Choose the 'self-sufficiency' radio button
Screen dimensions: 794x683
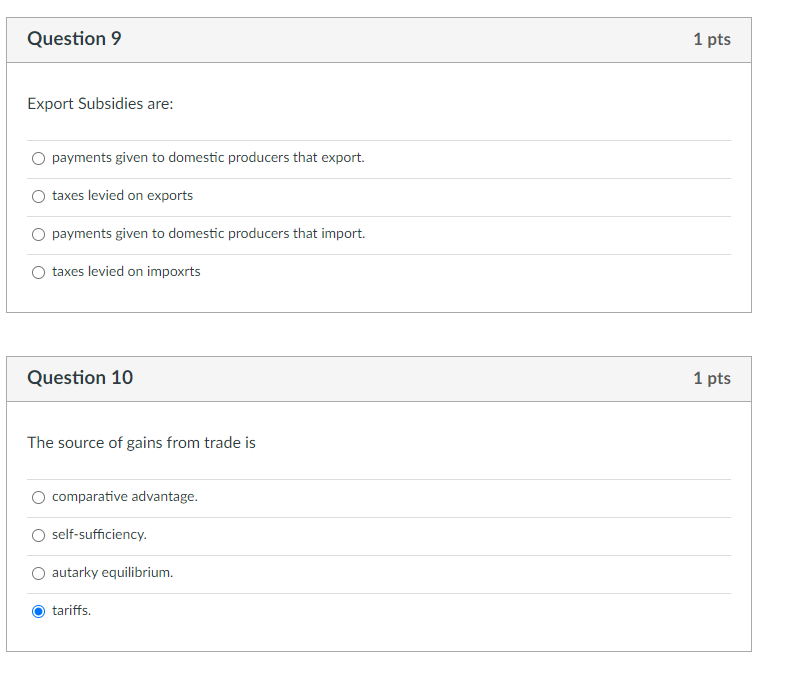[x=38, y=536]
